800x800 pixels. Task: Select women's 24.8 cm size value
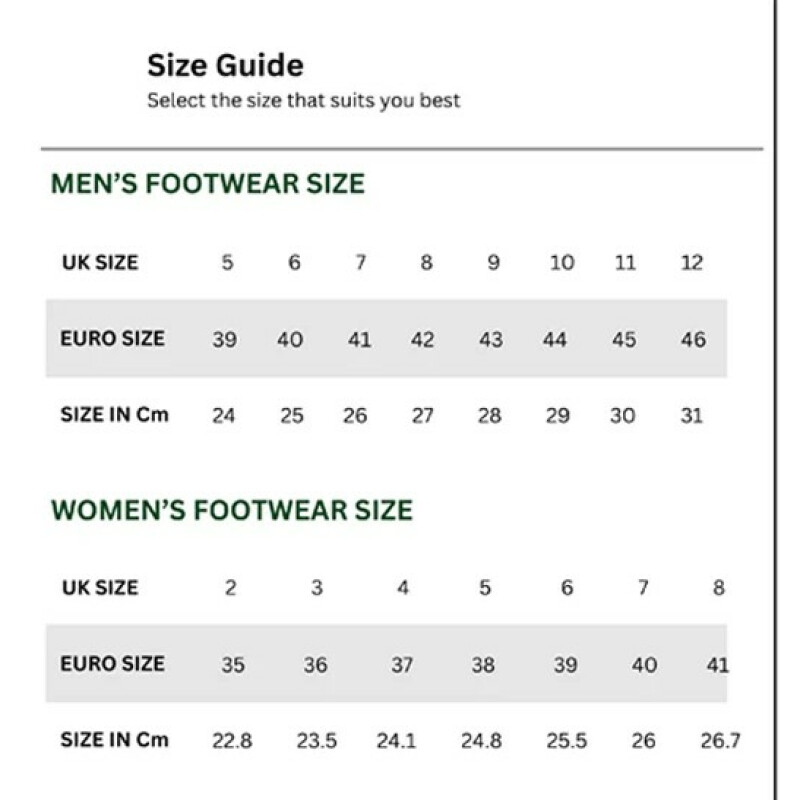pos(481,741)
